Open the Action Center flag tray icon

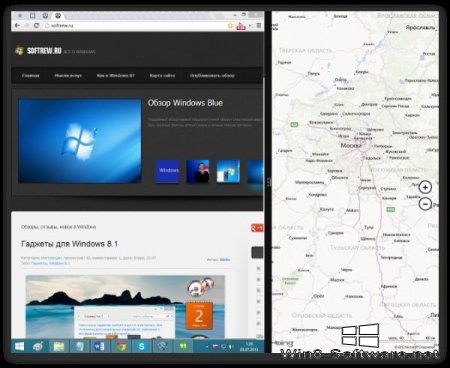tap(215, 347)
